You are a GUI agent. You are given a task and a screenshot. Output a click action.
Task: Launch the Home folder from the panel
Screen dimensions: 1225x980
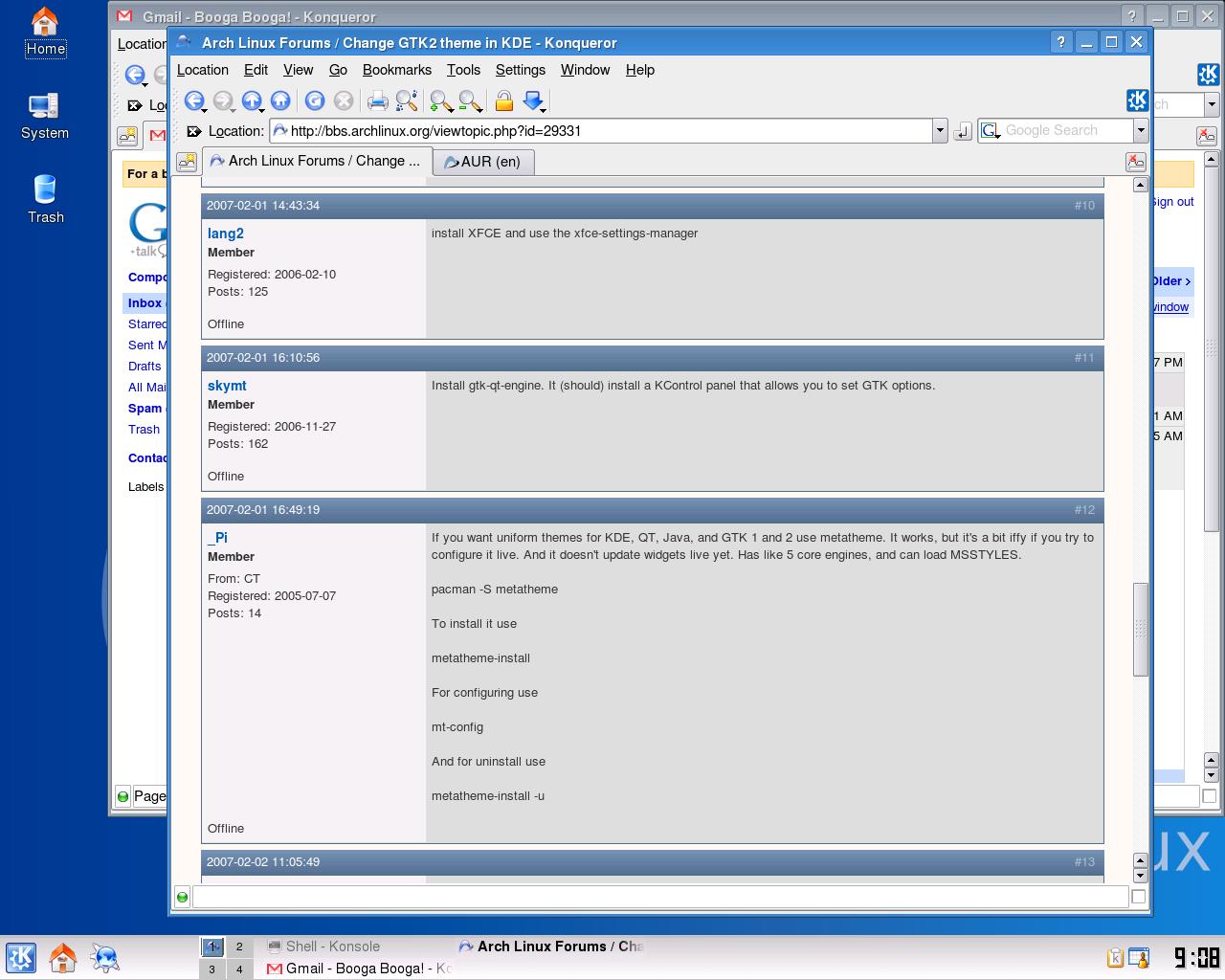click(63, 957)
